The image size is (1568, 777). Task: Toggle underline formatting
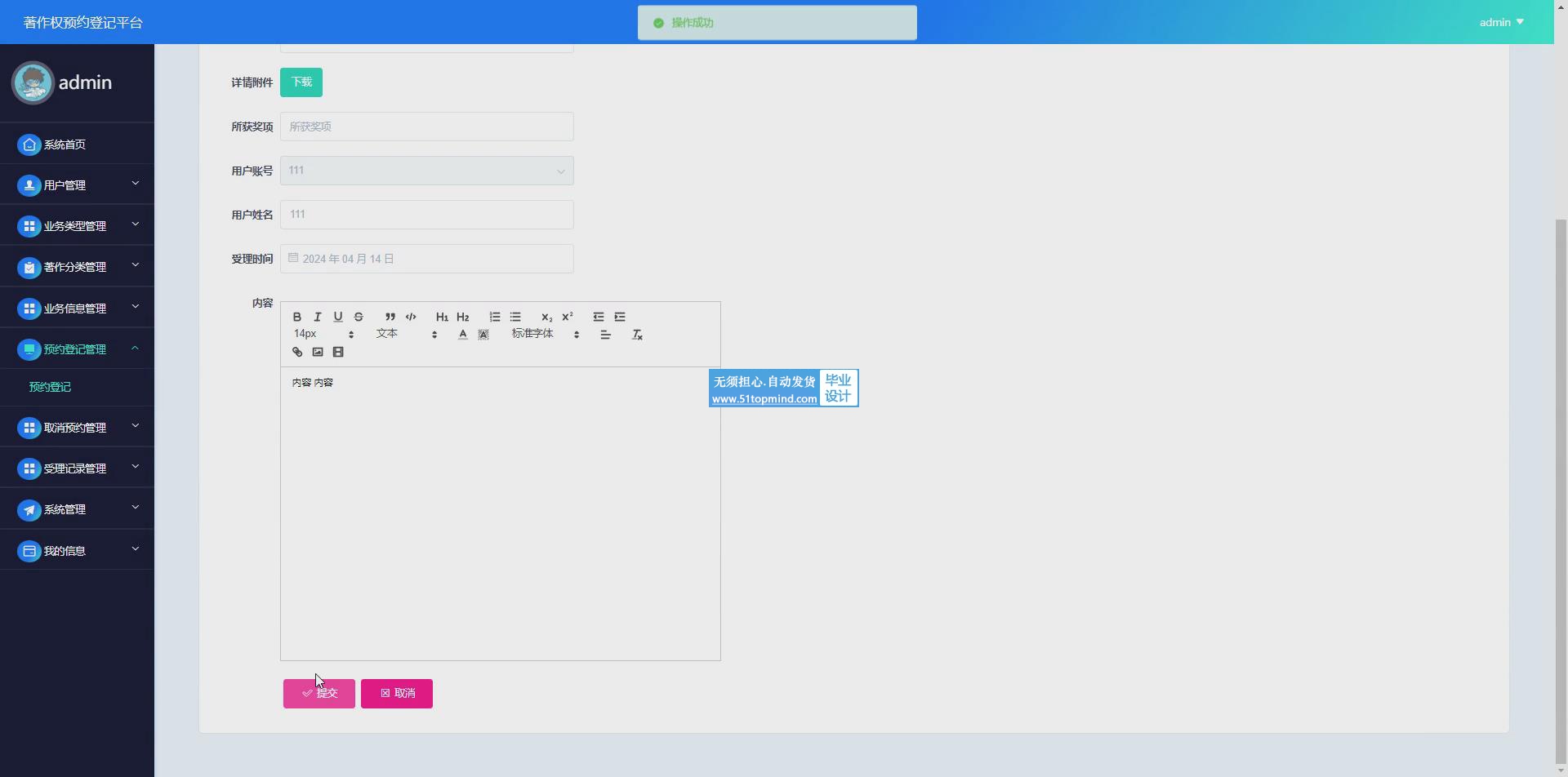[338, 317]
